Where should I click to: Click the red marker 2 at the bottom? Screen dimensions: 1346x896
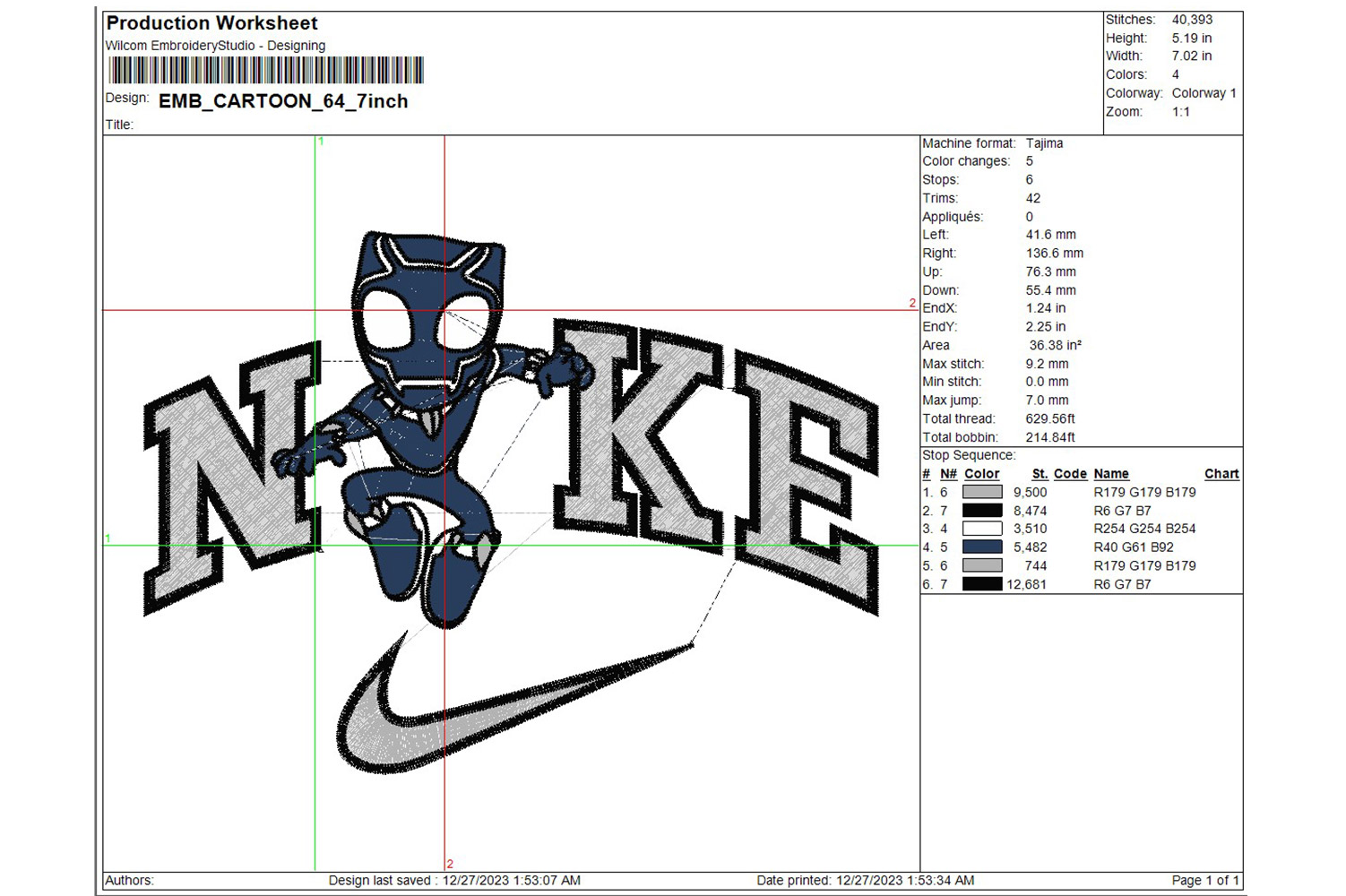point(450,864)
